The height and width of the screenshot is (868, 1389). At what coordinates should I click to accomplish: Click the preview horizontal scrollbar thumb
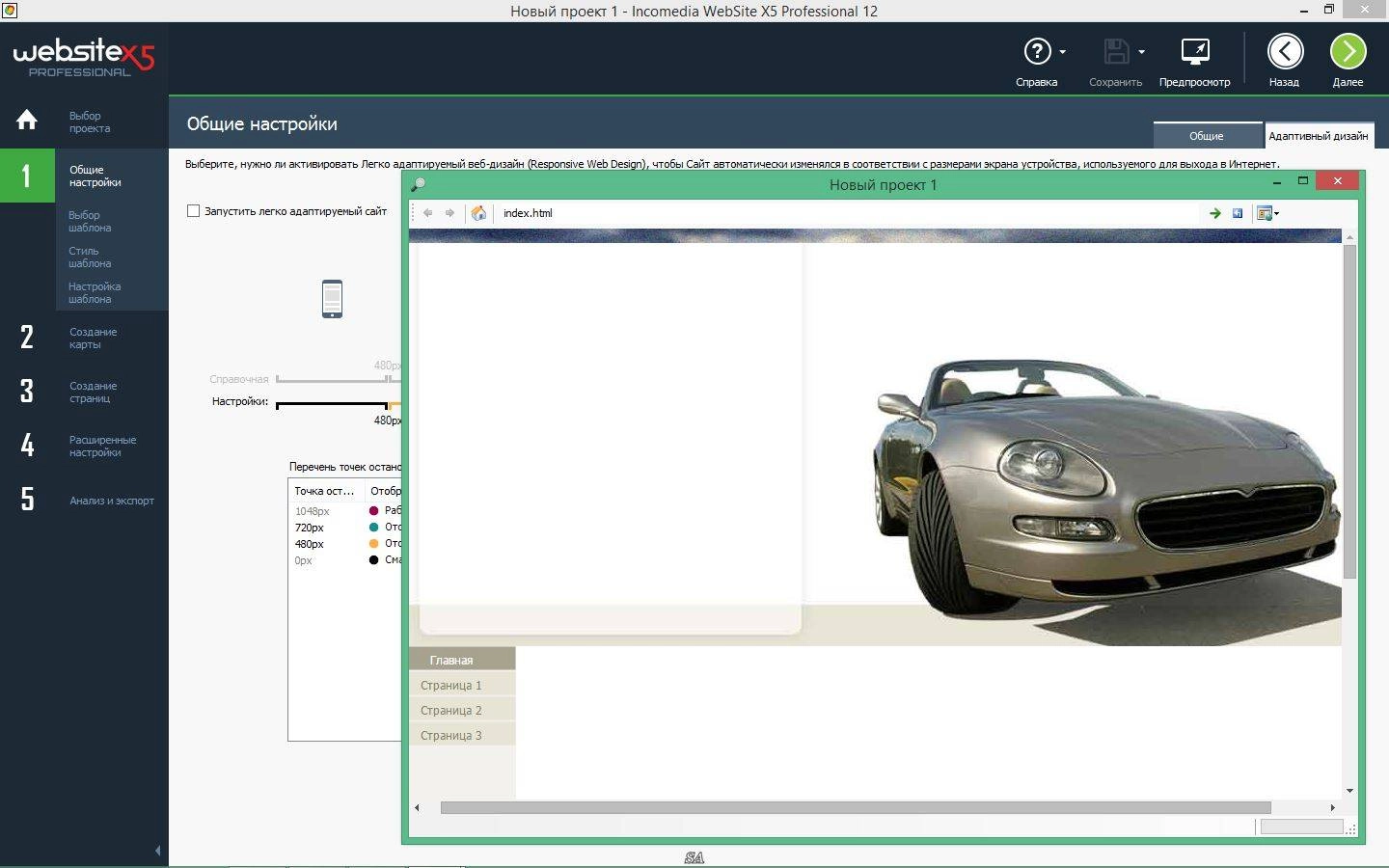(856, 807)
